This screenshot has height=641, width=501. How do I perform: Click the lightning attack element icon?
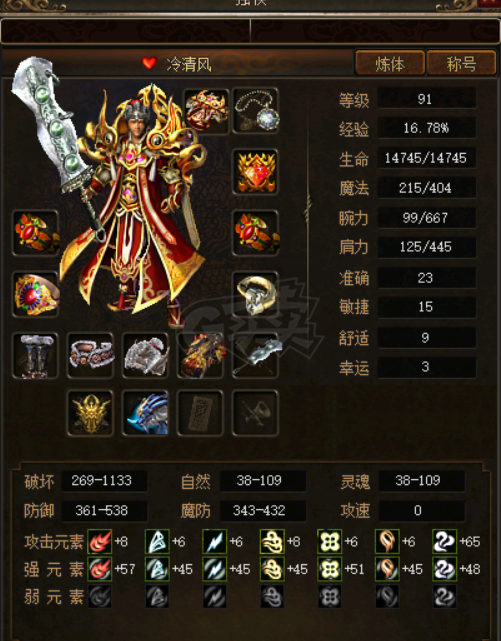pos(215,542)
